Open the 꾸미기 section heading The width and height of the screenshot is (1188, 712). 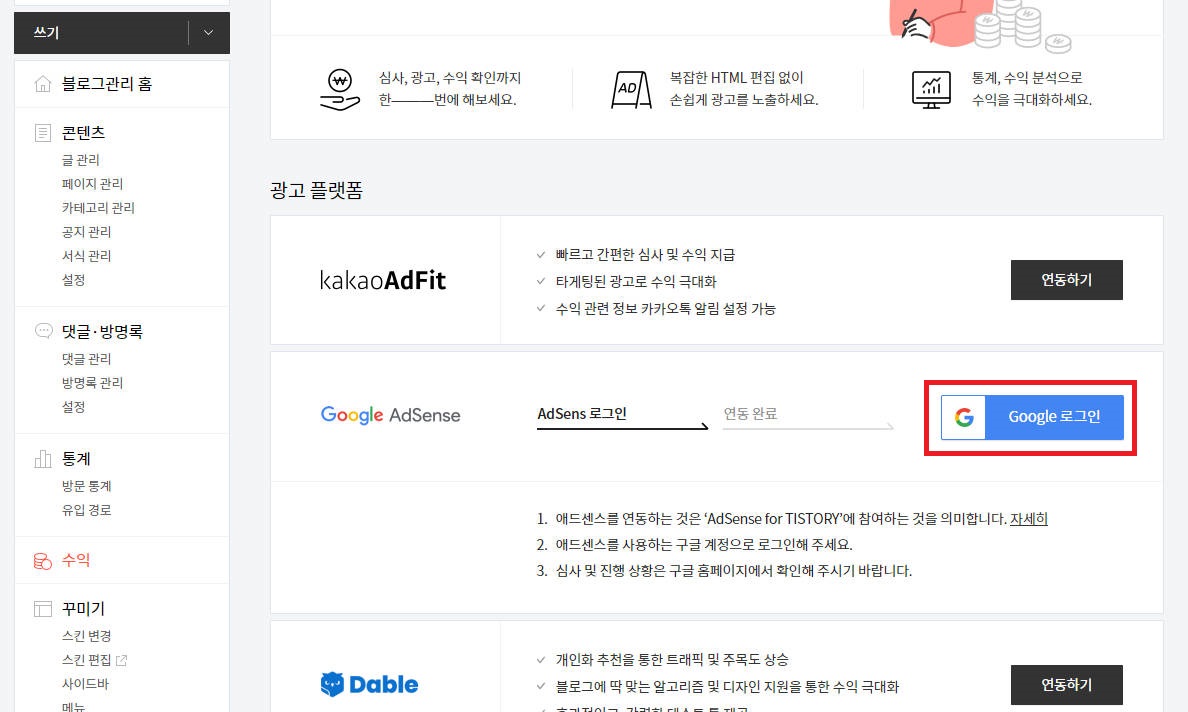pos(83,608)
